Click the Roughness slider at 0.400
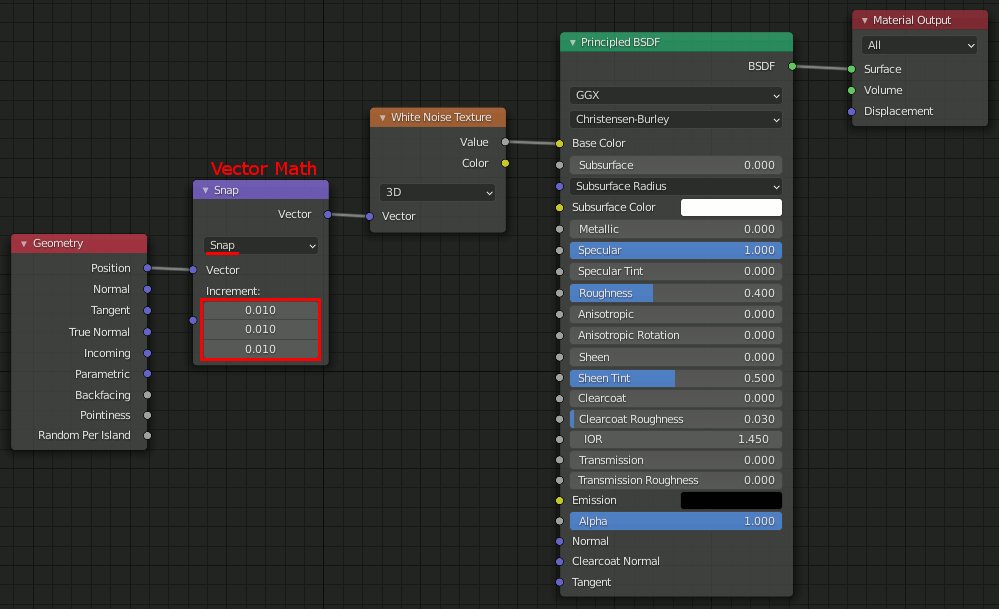The image size is (999, 609). [676, 293]
